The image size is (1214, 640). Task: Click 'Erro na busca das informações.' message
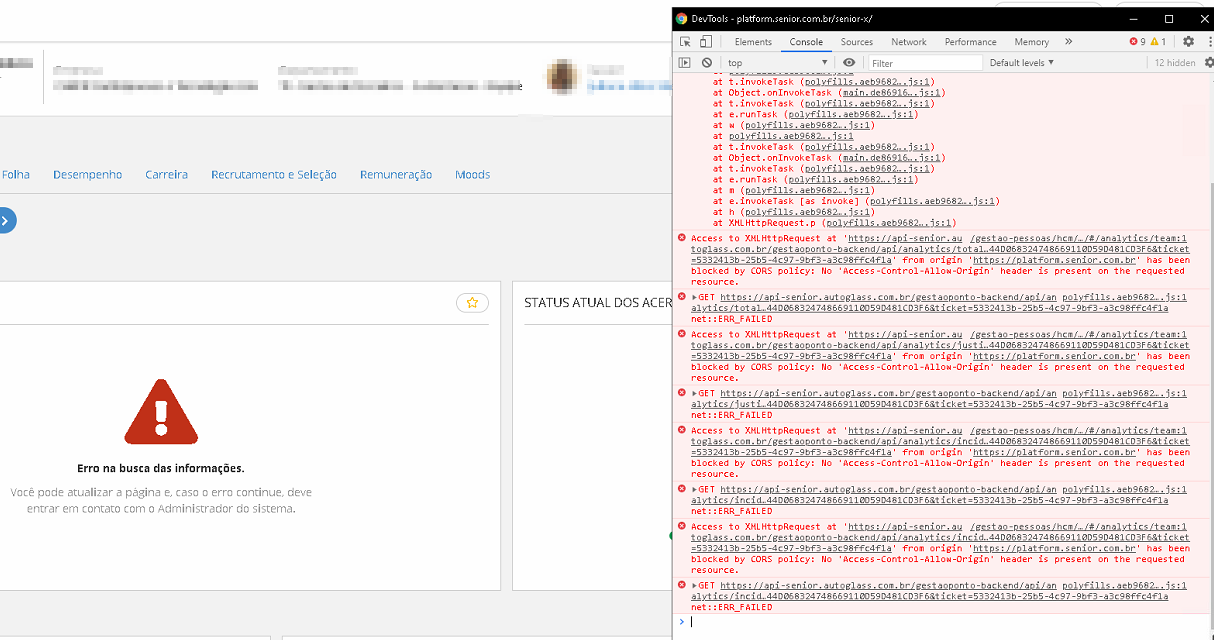coord(161,468)
